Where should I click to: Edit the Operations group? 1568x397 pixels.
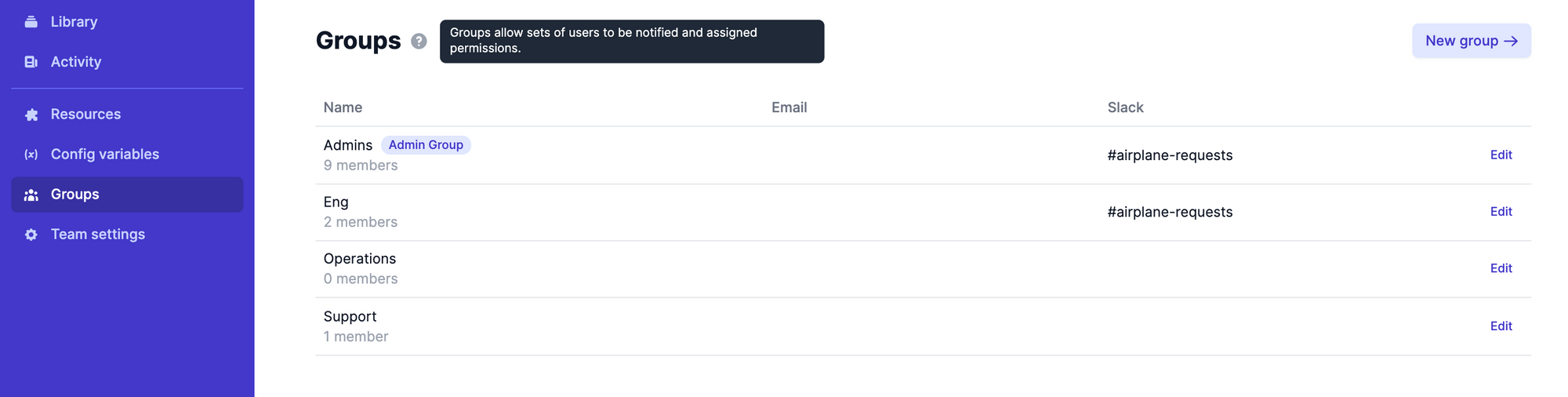1501,268
